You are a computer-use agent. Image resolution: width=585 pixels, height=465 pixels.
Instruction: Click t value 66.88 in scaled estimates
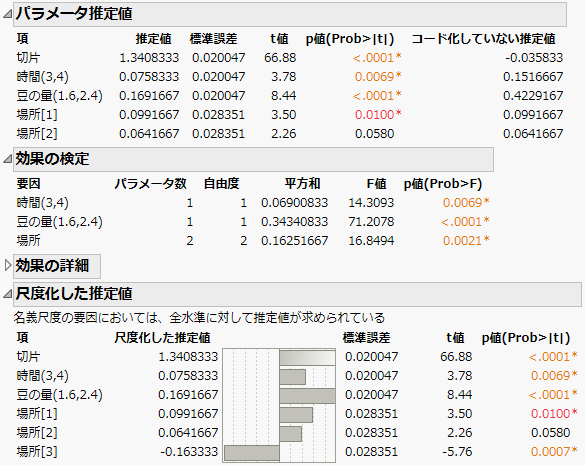pyautogui.click(x=456, y=356)
